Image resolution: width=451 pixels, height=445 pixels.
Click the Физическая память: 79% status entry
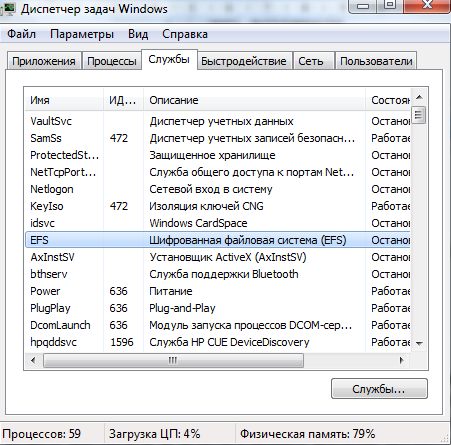307,434
